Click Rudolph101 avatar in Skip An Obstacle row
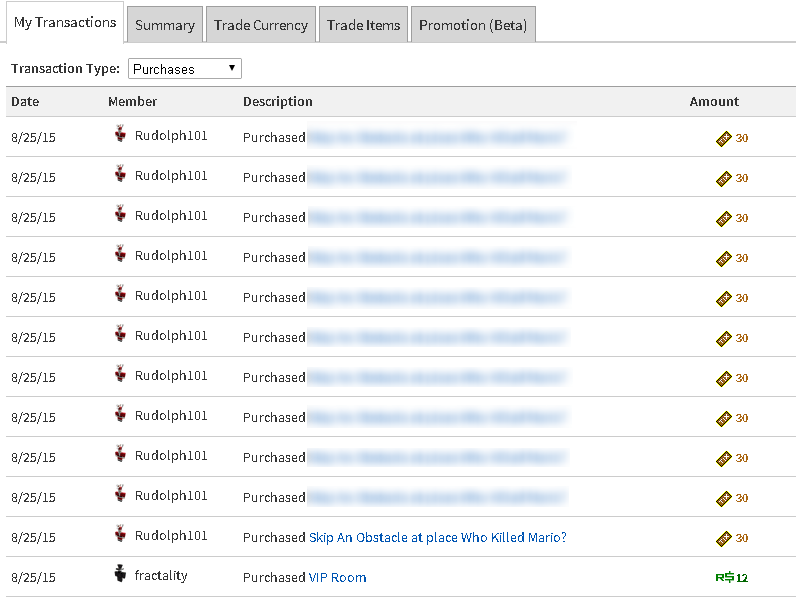The height and width of the screenshot is (597, 796). pos(121,535)
